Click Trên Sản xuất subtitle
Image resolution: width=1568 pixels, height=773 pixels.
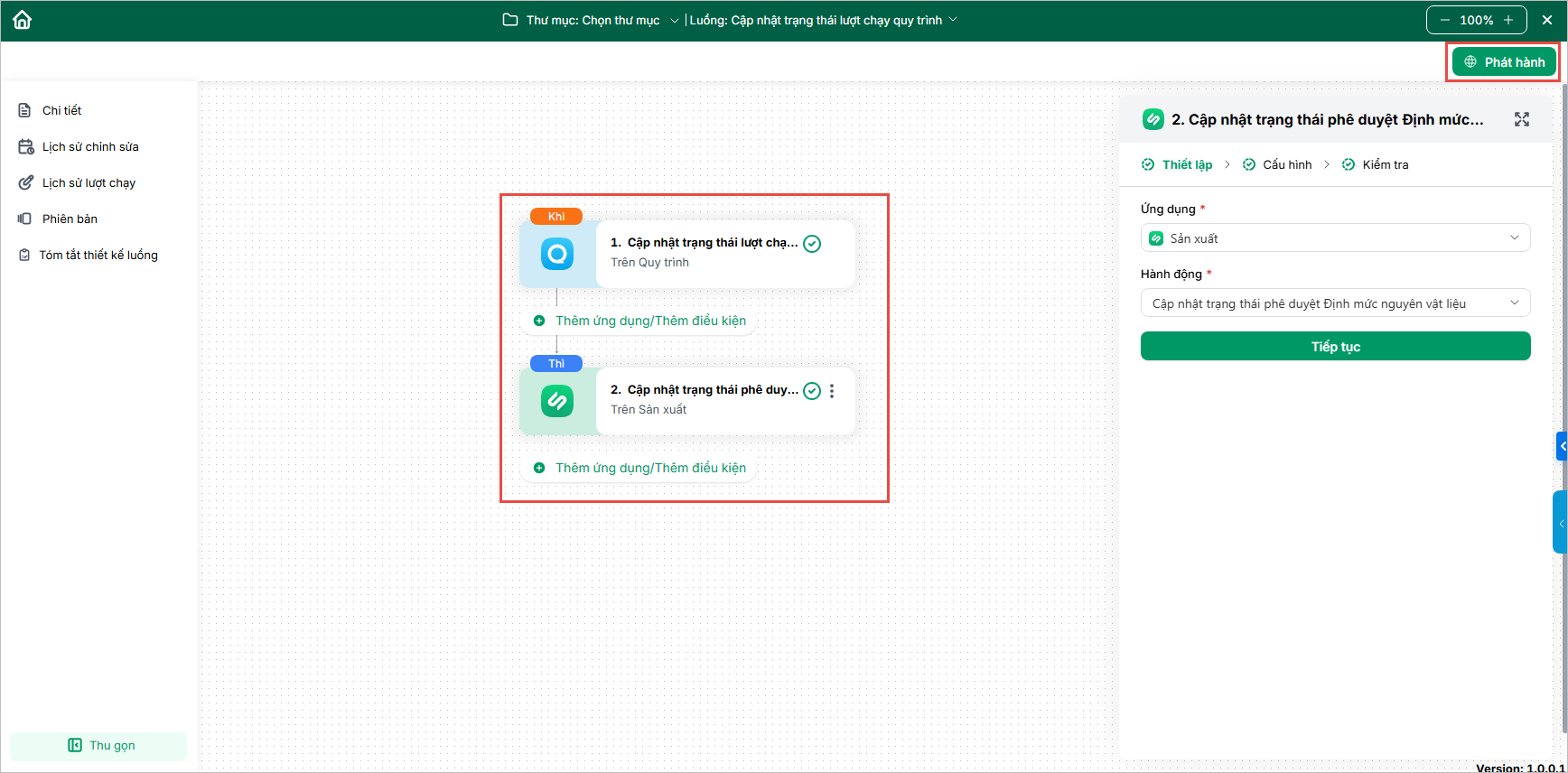pos(649,410)
